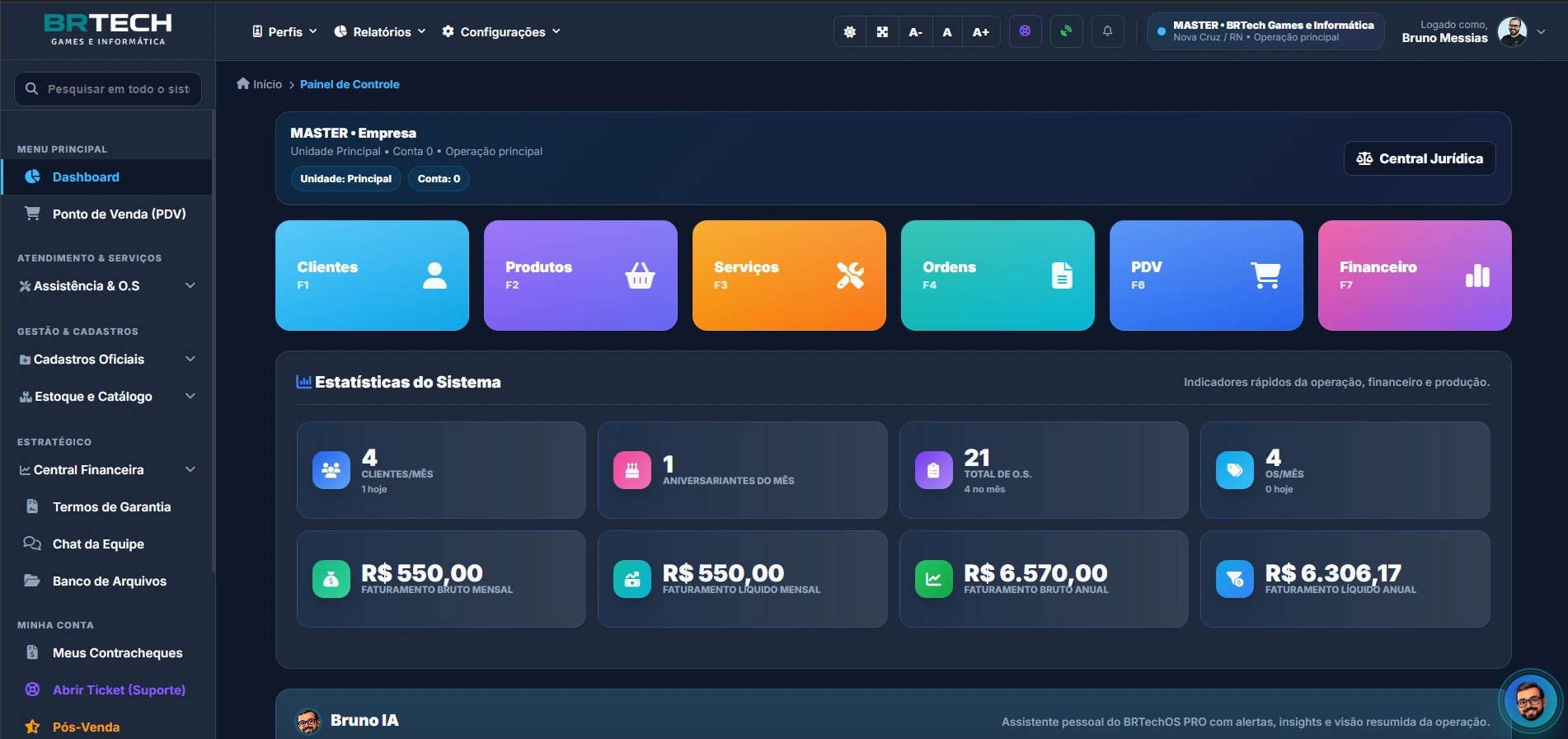Click the chat bubbles icon for Chat da Equipe
The image size is (1568, 739).
tap(32, 543)
